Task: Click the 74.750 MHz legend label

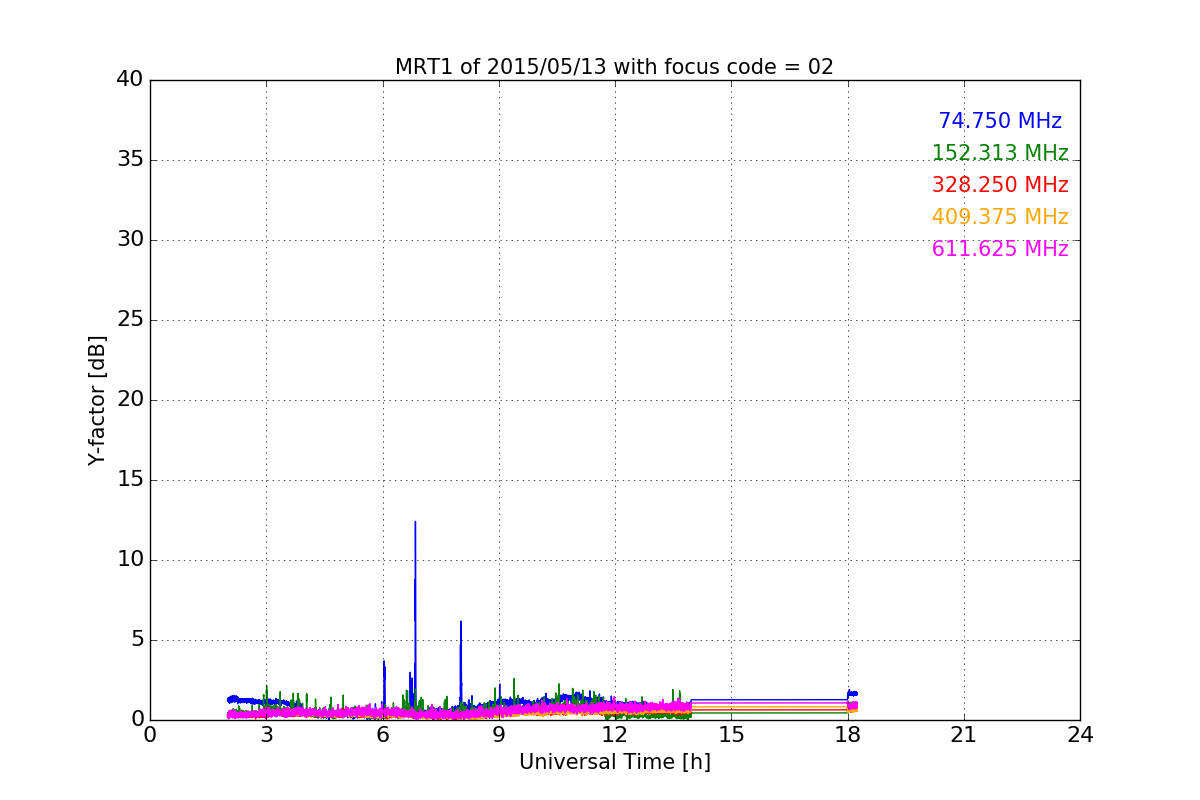Action: pyautogui.click(x=1000, y=121)
